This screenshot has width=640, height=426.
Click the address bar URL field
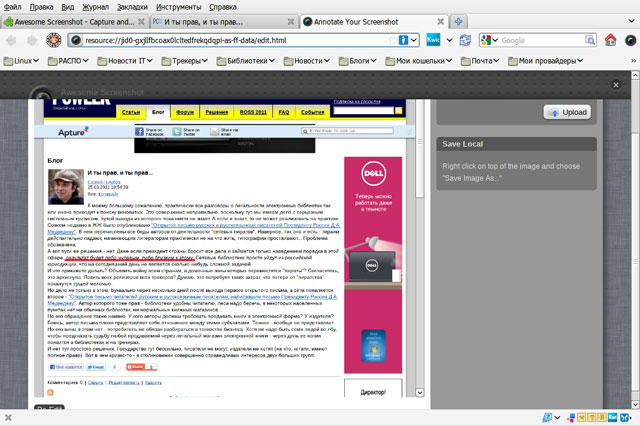tap(240, 40)
